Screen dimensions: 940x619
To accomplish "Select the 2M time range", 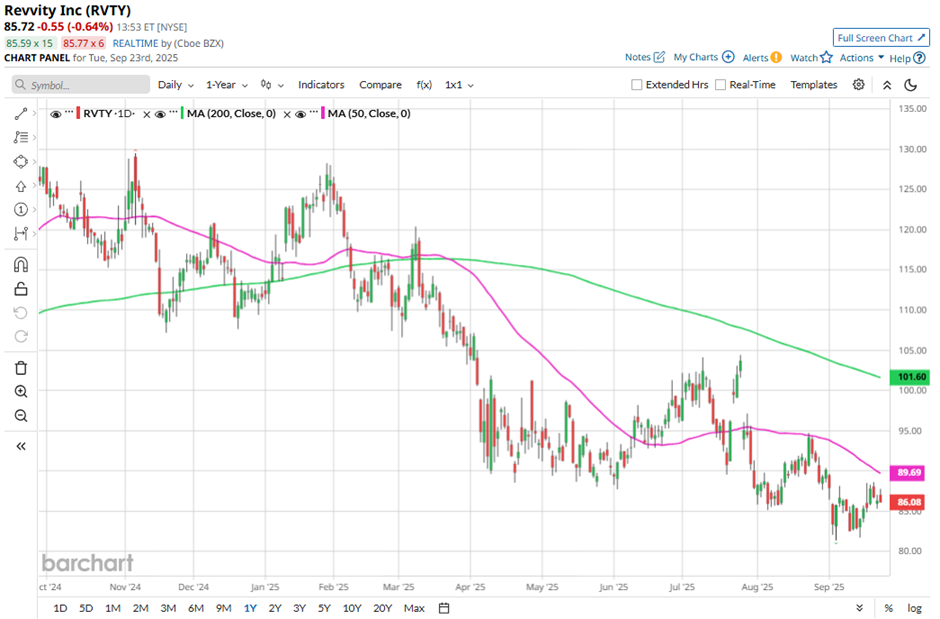I will (x=140, y=608).
